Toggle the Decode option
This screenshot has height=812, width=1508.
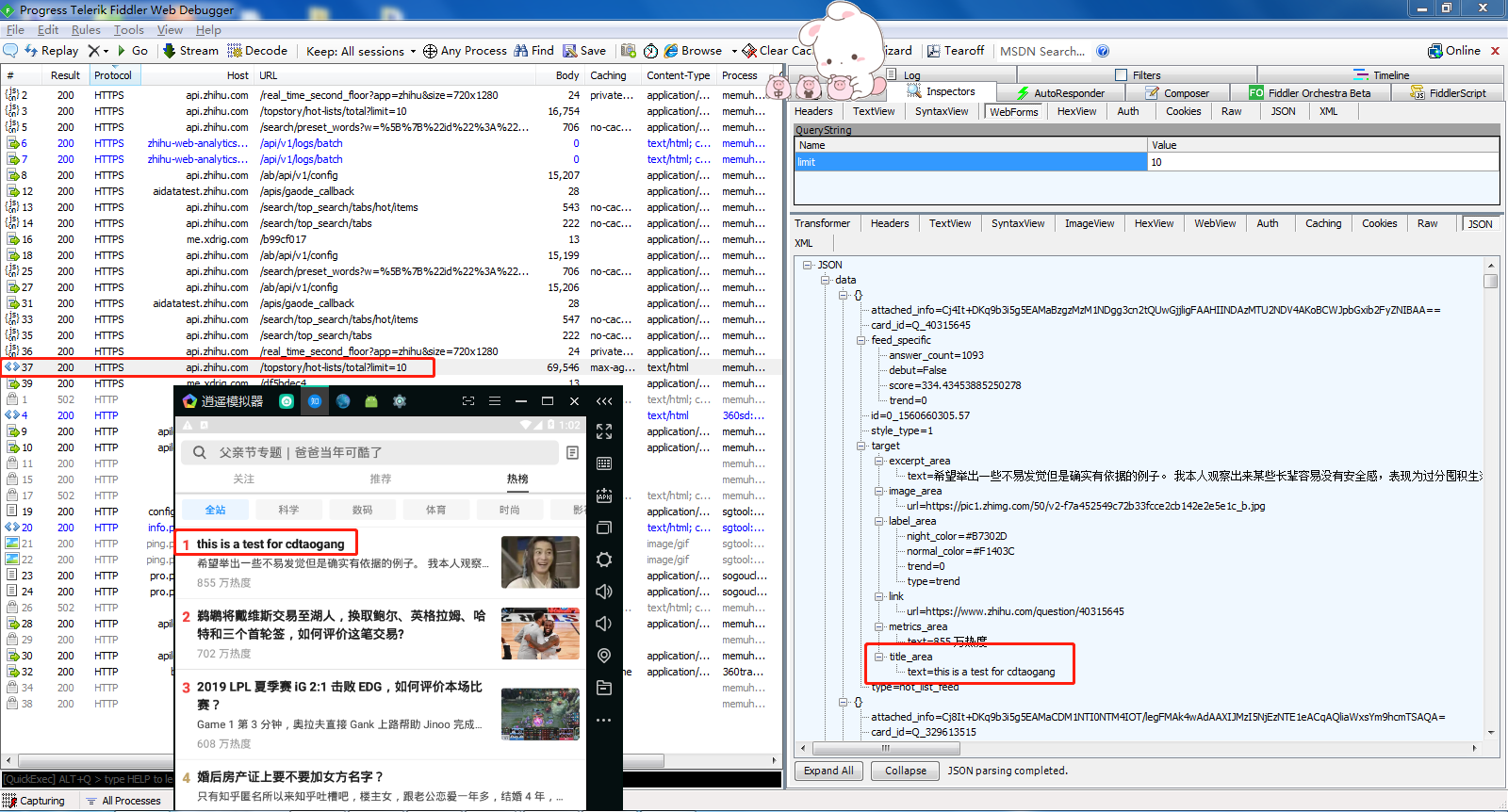click(x=257, y=51)
